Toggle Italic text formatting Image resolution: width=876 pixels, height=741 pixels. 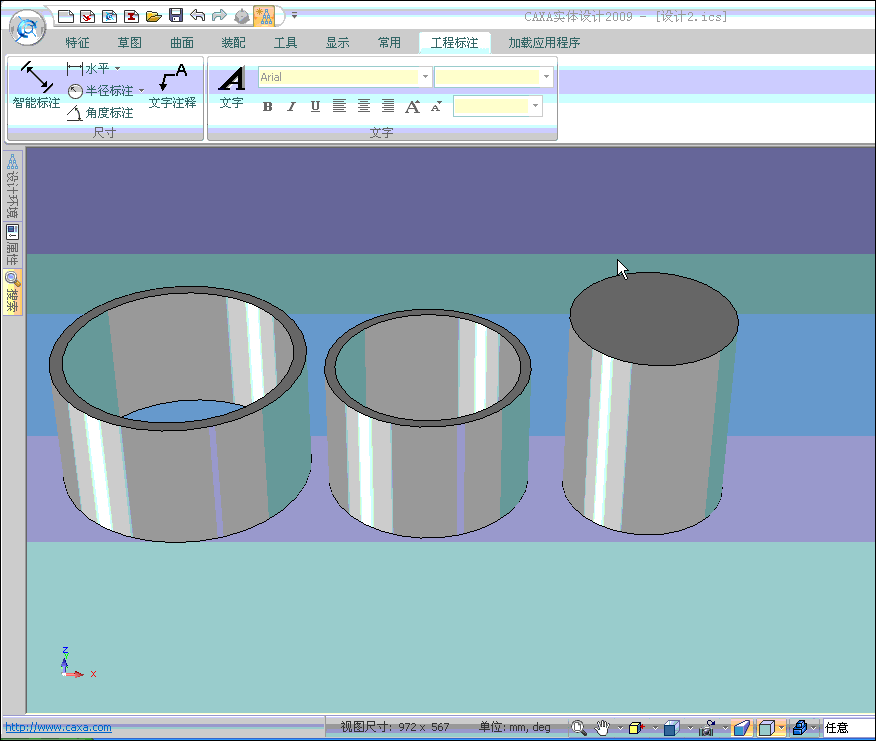[x=291, y=107]
